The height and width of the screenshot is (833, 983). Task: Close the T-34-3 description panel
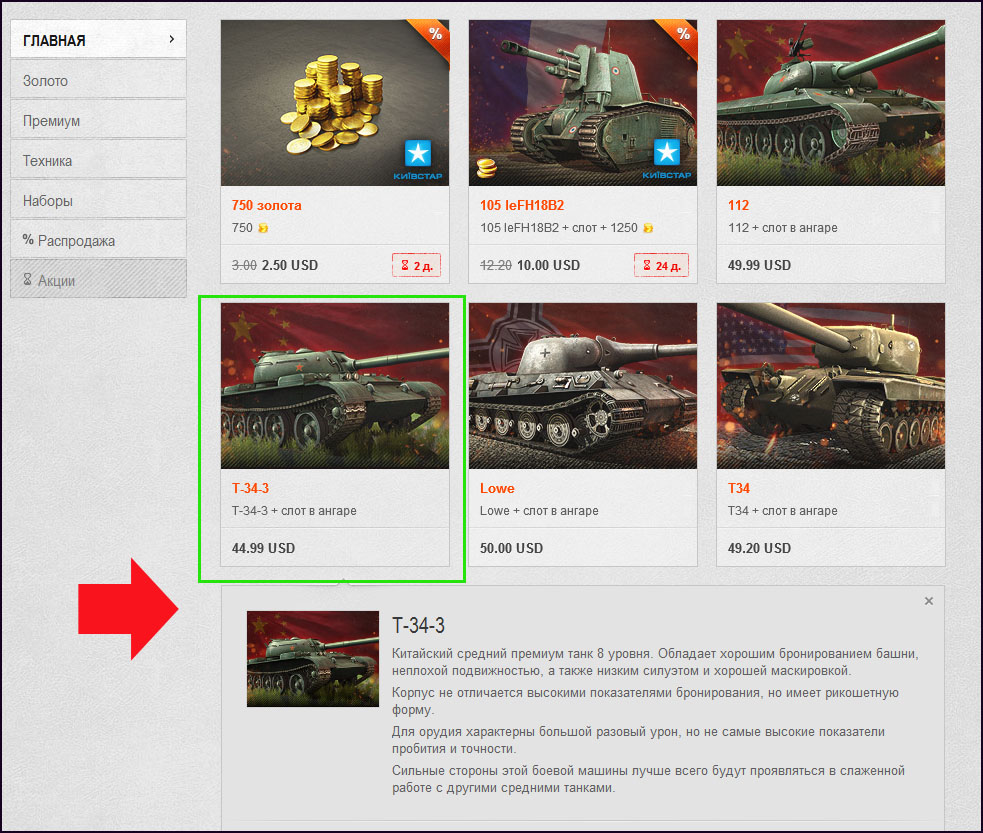coord(928,601)
